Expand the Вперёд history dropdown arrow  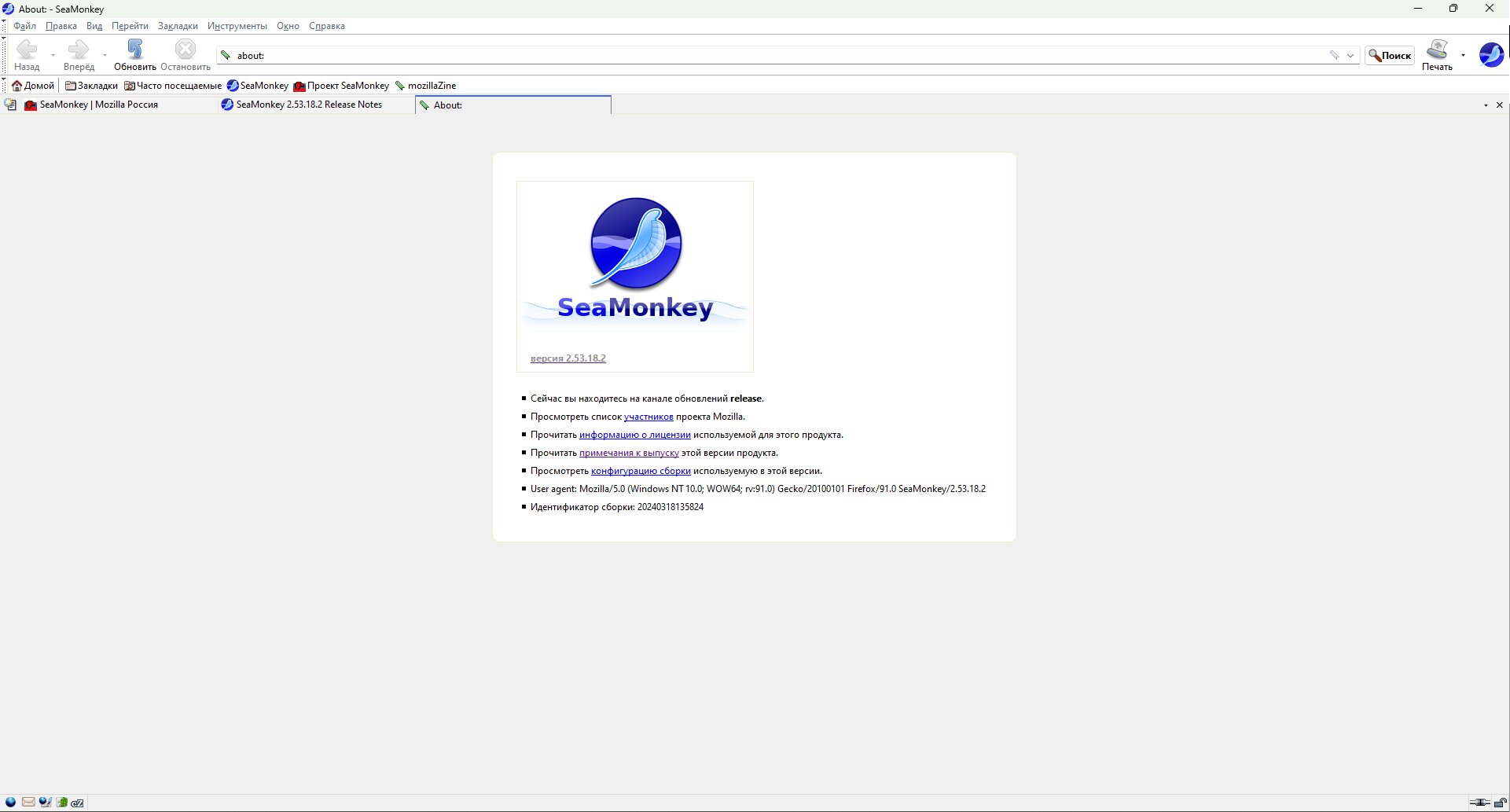pyautogui.click(x=105, y=55)
